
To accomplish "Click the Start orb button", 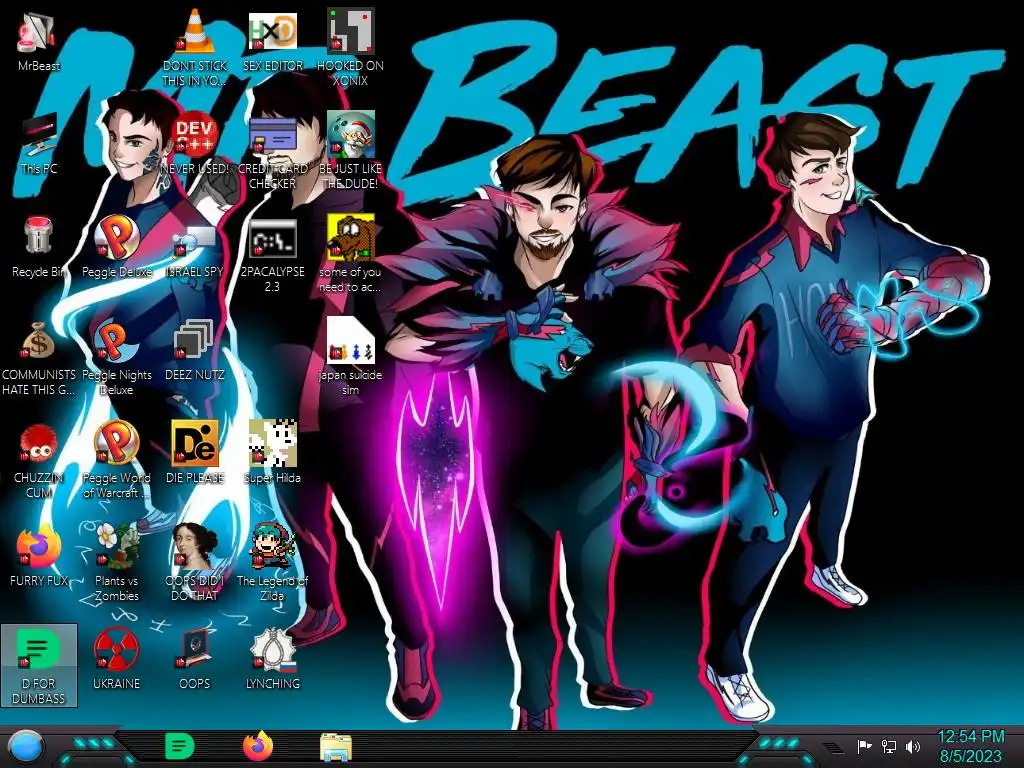I will point(27,747).
